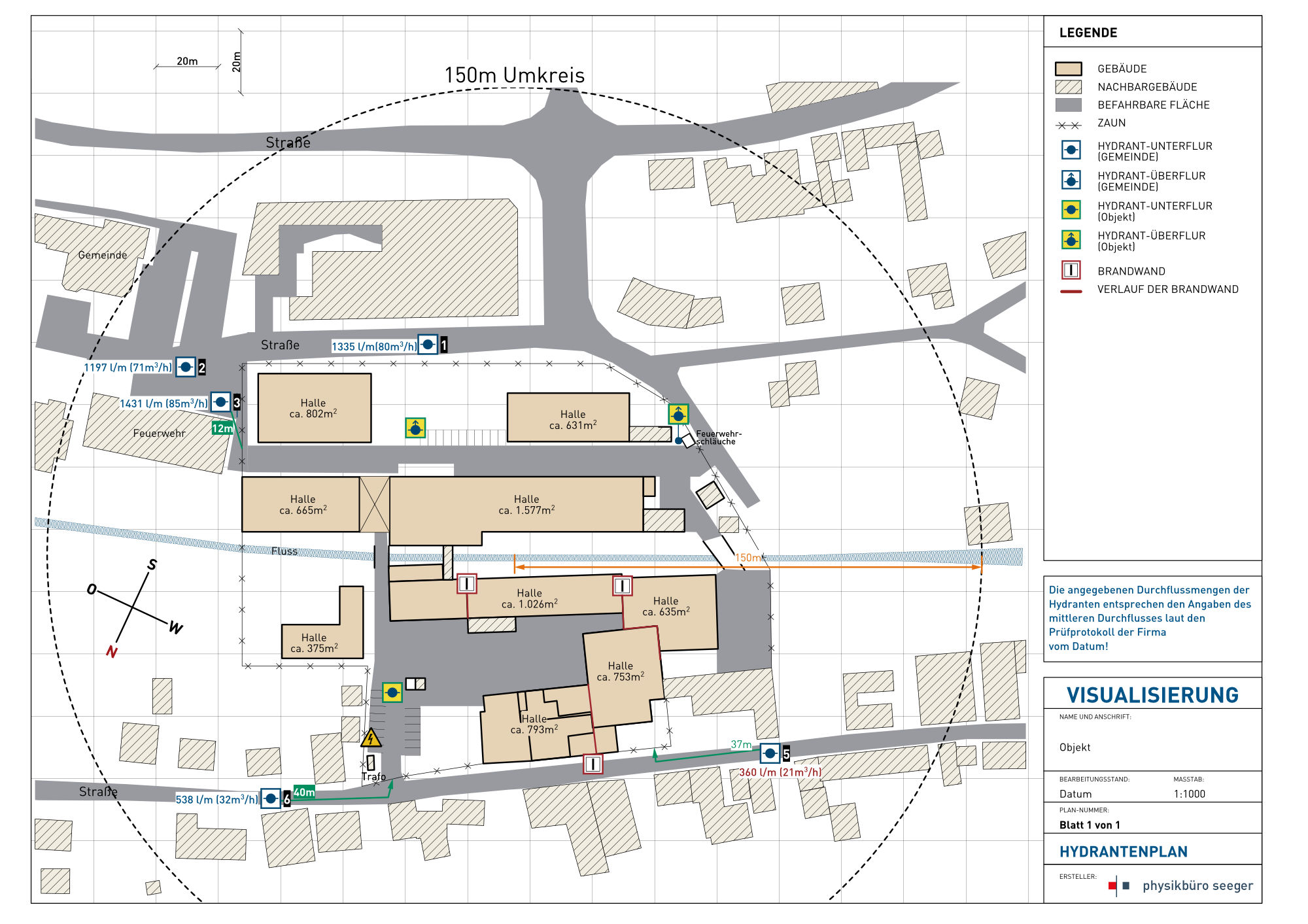Click the hatched Nachbargebäude legend swatch
This screenshot has height=924, width=1308.
tap(1068, 87)
